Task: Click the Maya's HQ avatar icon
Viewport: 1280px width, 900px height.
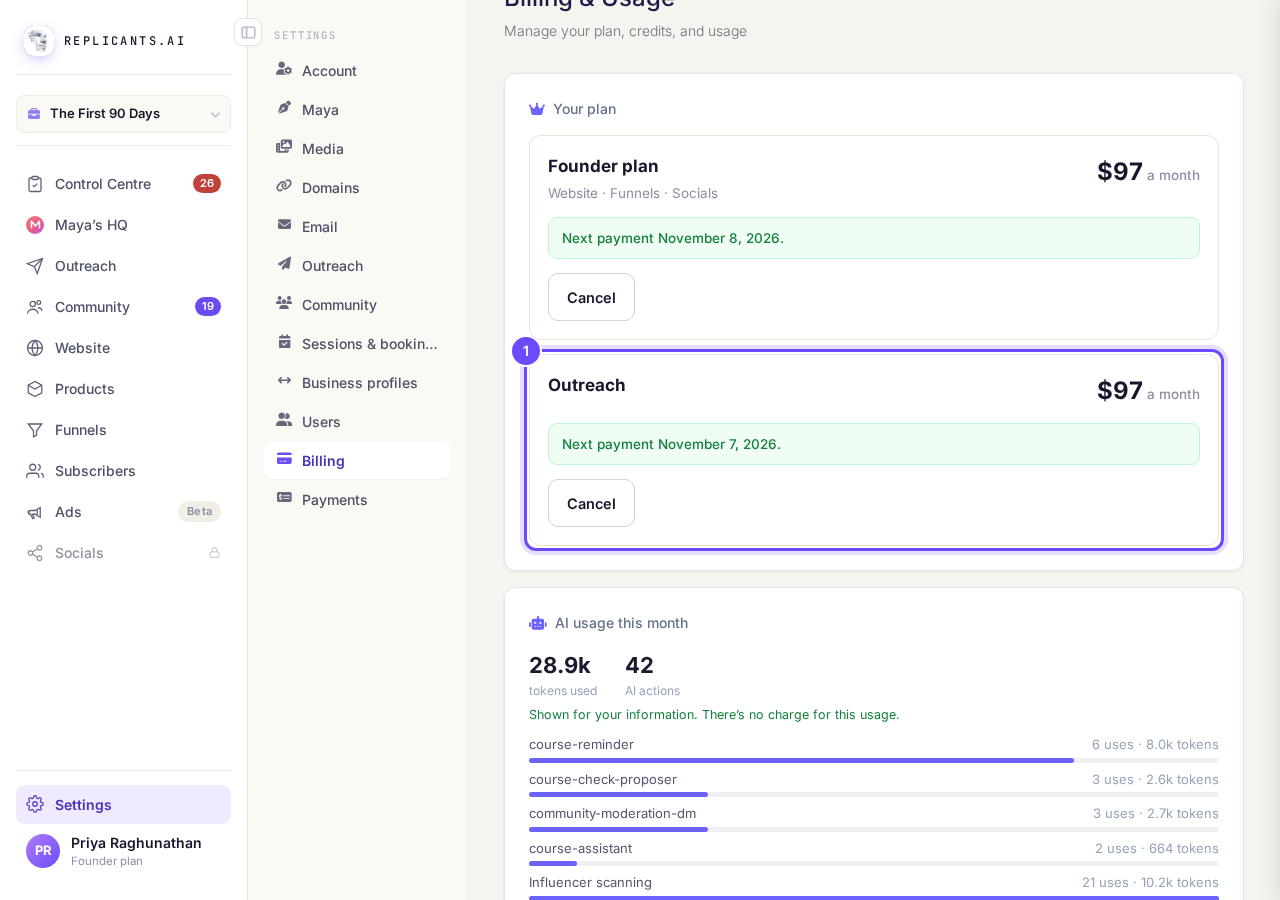Action: click(35, 225)
